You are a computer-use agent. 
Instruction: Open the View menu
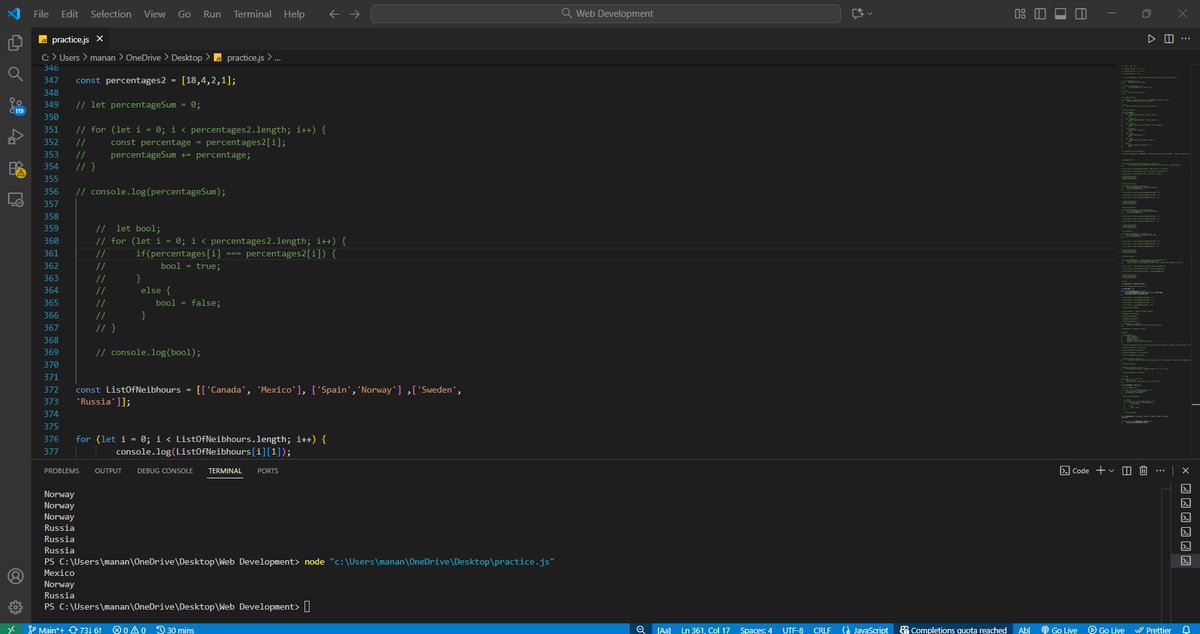click(154, 14)
